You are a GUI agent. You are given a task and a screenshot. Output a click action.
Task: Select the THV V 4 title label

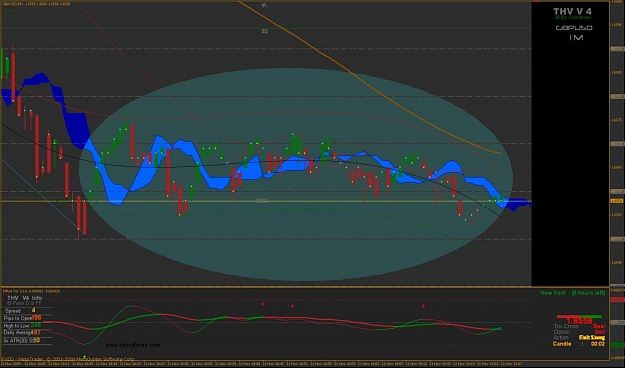point(572,11)
